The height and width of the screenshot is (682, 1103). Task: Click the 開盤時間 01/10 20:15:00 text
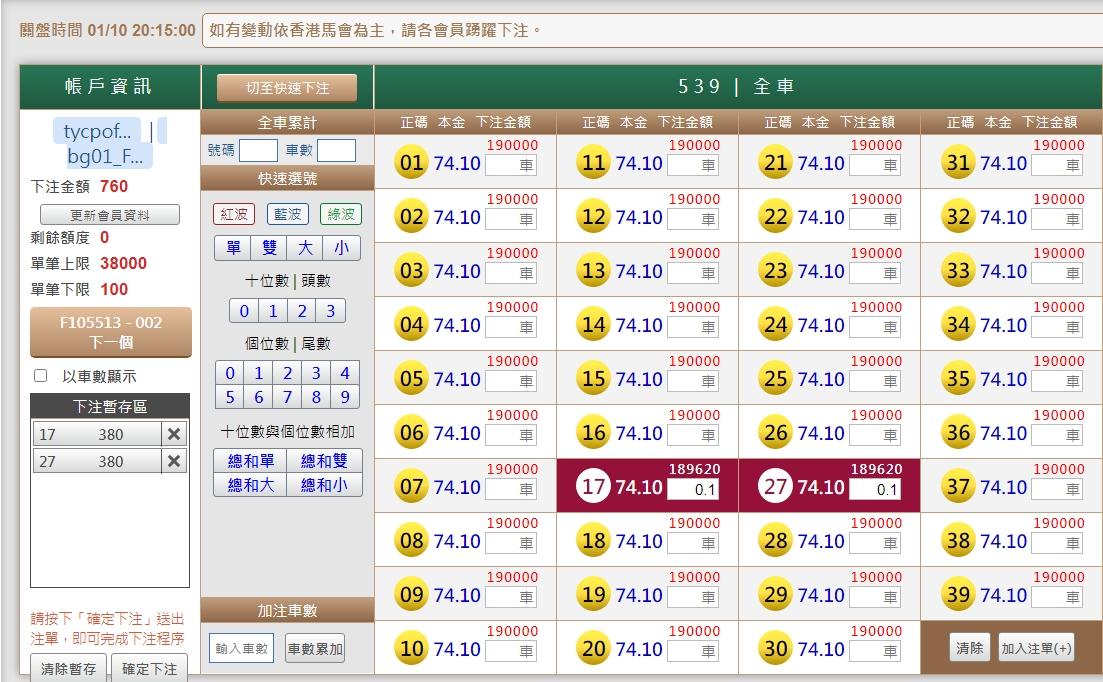108,30
